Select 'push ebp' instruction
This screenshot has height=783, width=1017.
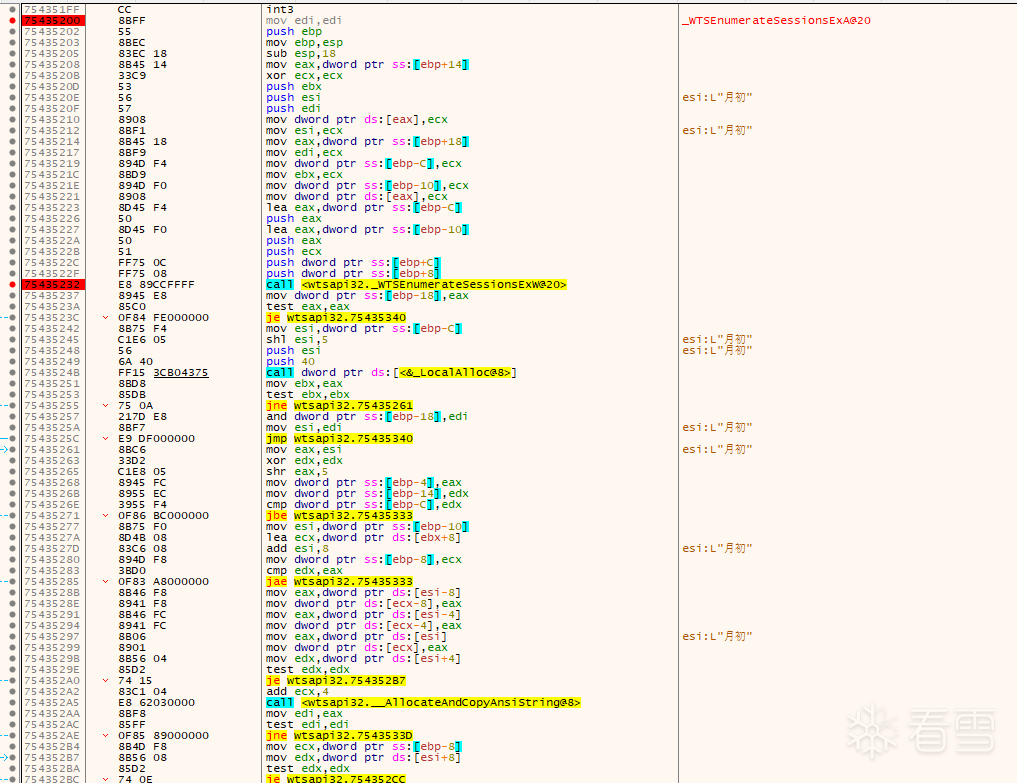(x=294, y=32)
